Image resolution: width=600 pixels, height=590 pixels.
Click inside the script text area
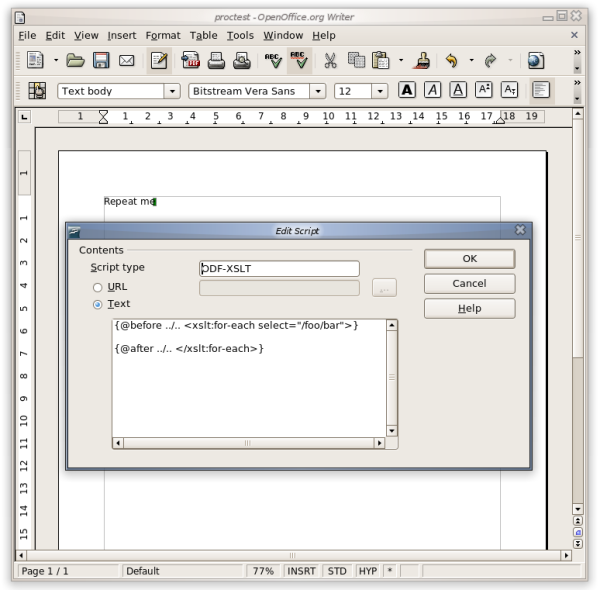pos(249,378)
